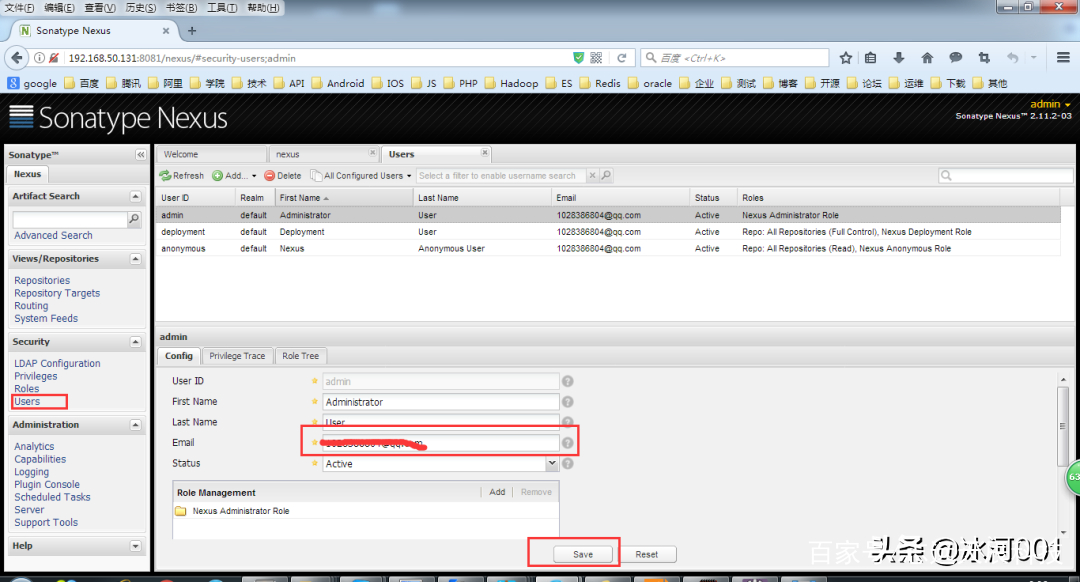The width and height of the screenshot is (1080, 582).
Task: Reload page with the refresh icon
Action: (621, 58)
